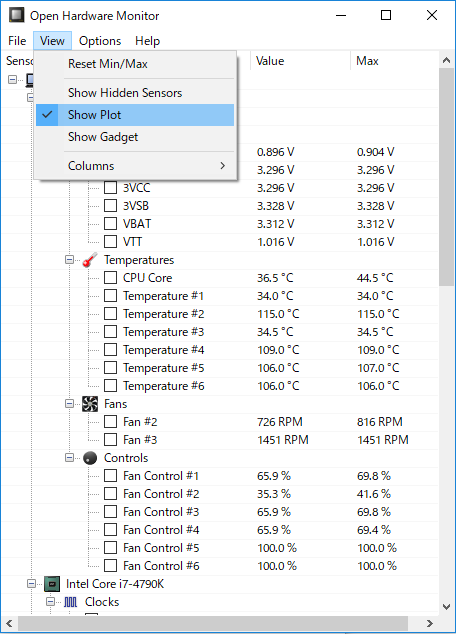This screenshot has width=456, height=634.
Task: Check the VTT checkbox
Action: [110, 242]
